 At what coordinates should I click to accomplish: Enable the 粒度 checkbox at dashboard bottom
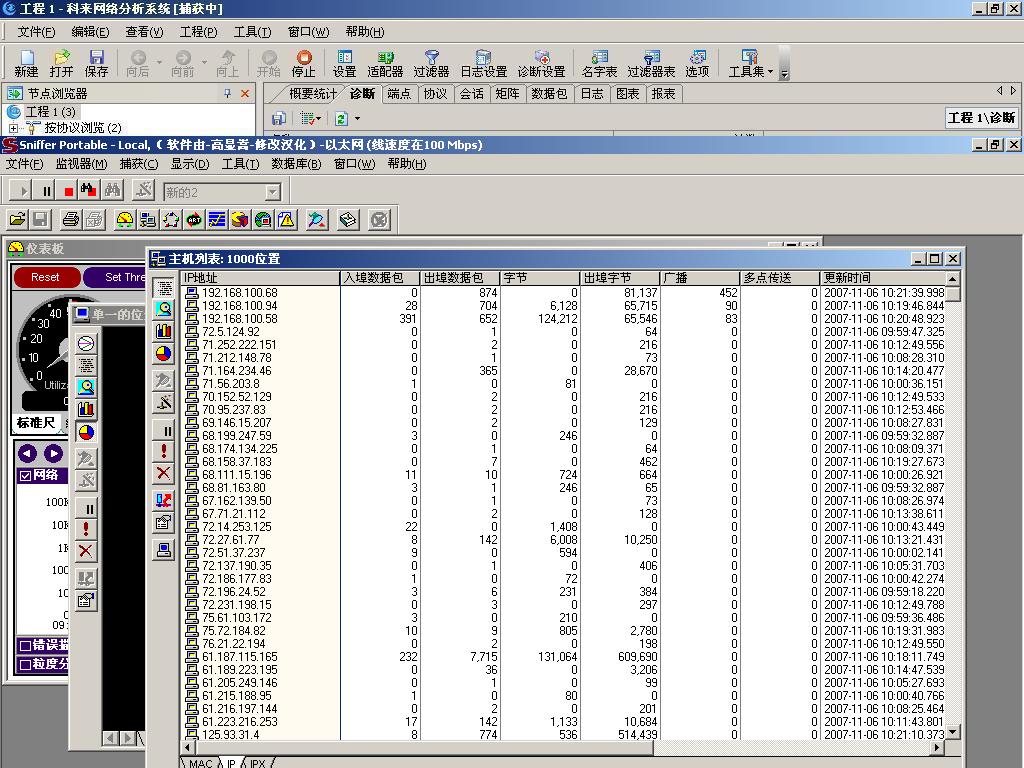pyautogui.click(x=25, y=664)
